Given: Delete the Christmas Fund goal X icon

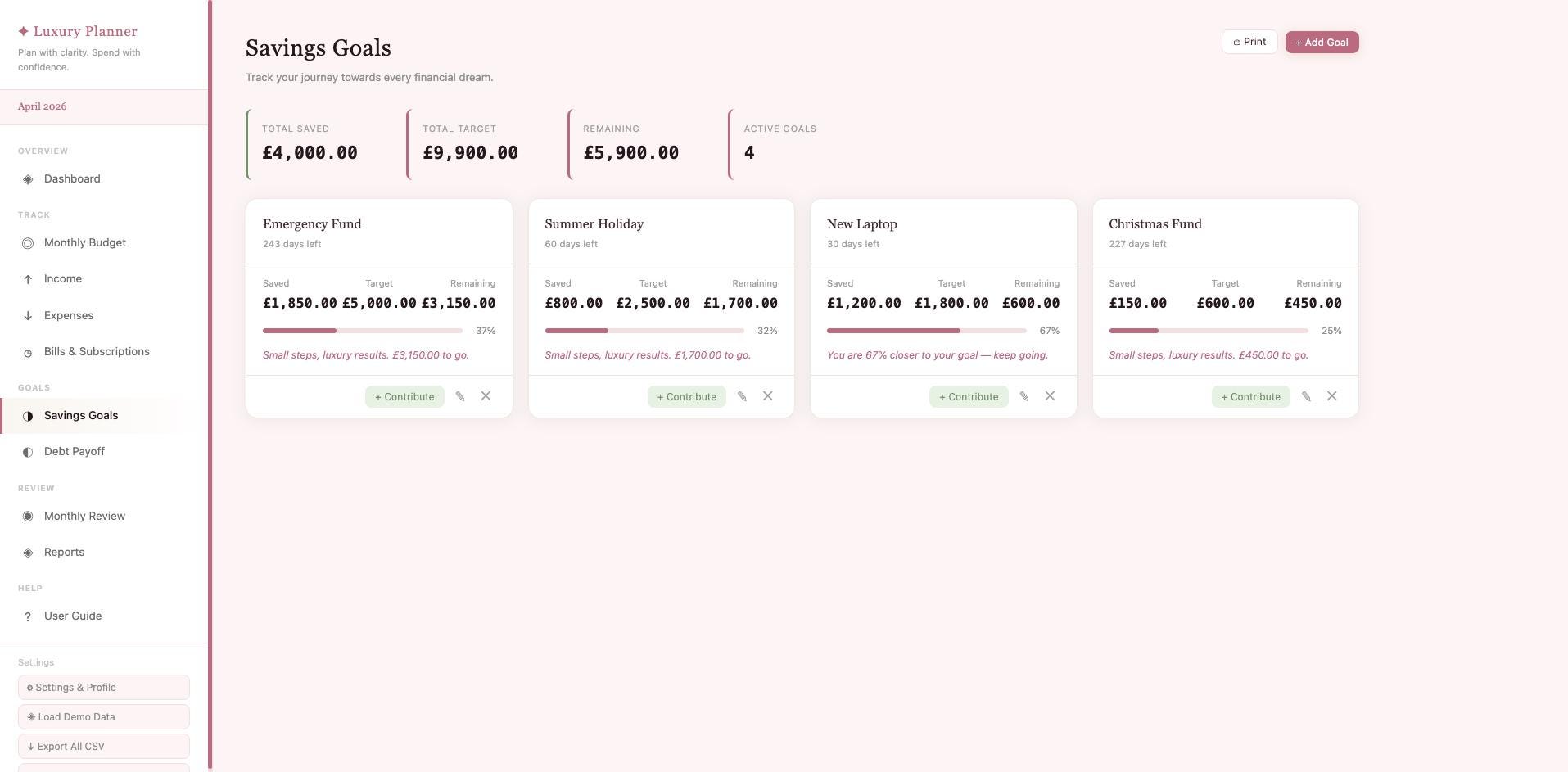Looking at the screenshot, I should click(x=1332, y=396).
